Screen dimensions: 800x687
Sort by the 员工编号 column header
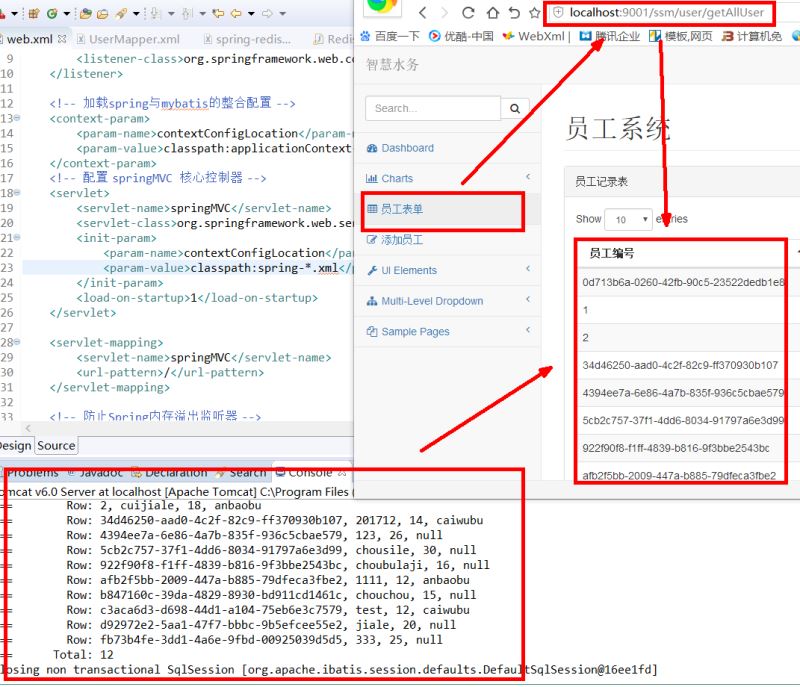click(x=680, y=253)
